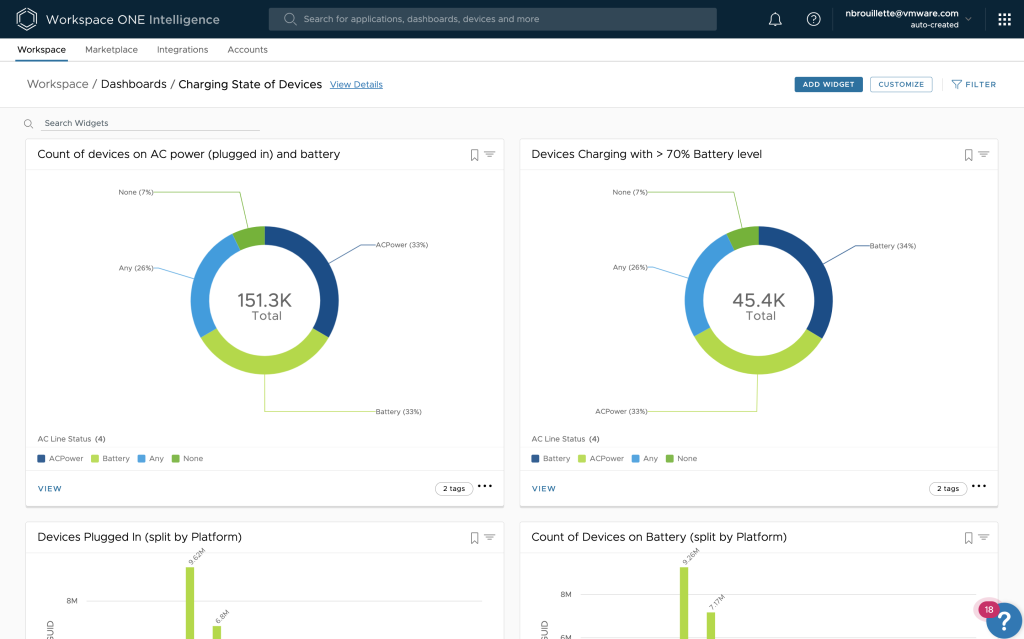1024x639 pixels.
Task: Open more options on AC power widget
Action: tap(485, 487)
